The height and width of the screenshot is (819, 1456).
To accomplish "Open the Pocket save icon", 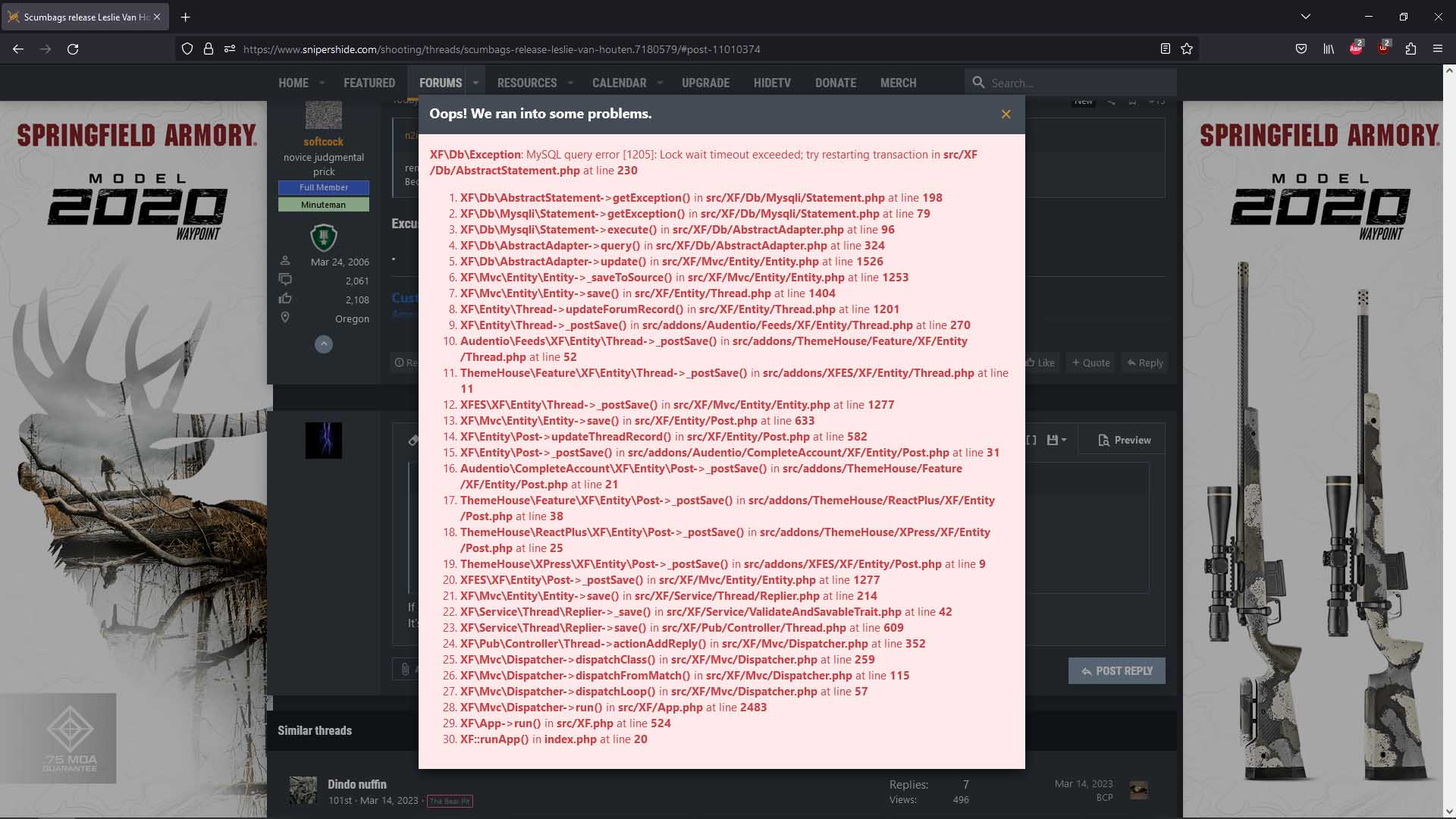I will (x=1301, y=49).
